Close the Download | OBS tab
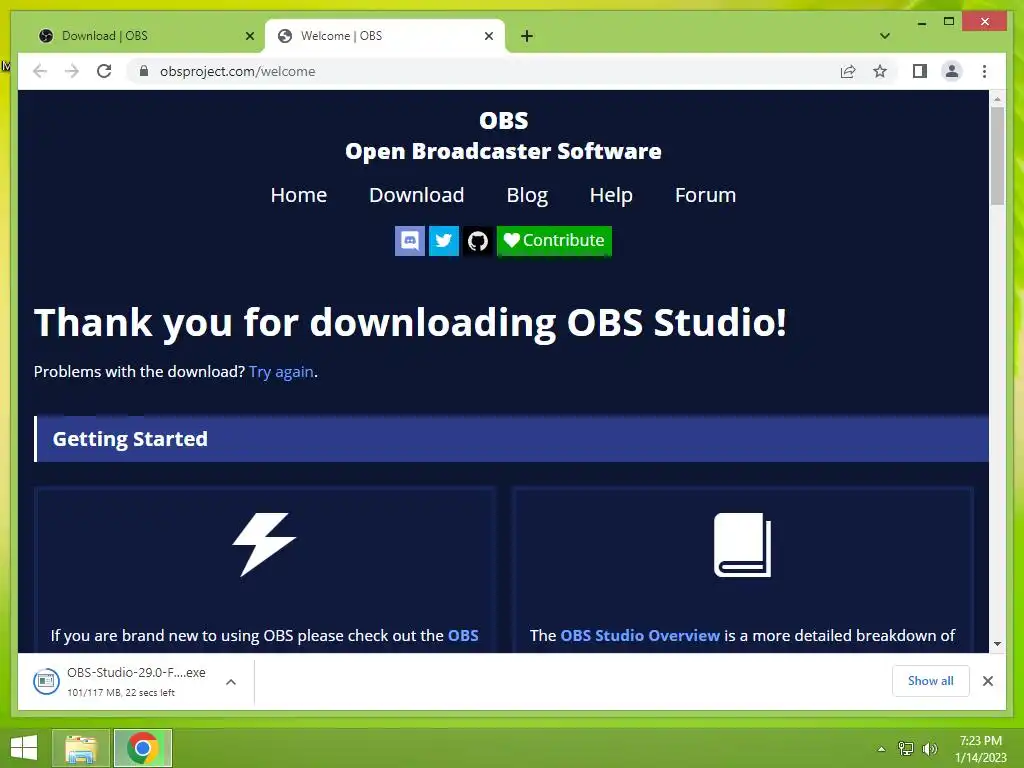The height and width of the screenshot is (768, 1024). [249, 36]
